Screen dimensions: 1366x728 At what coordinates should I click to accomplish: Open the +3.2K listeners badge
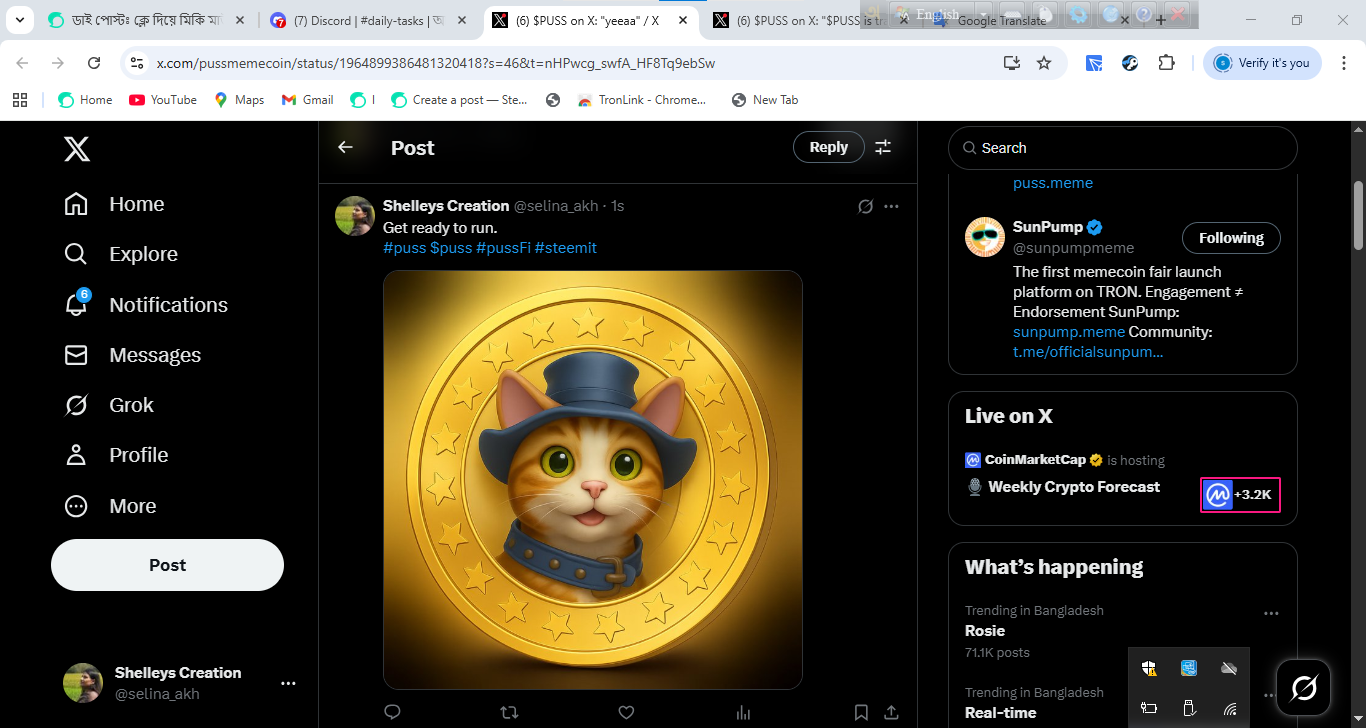coord(1240,494)
